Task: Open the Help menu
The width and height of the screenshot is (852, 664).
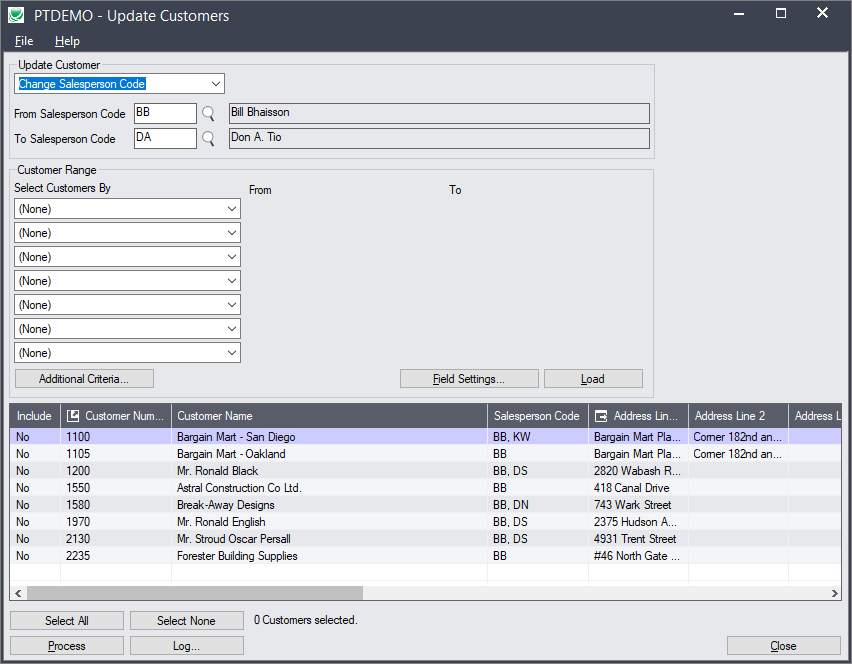Action: 67,41
